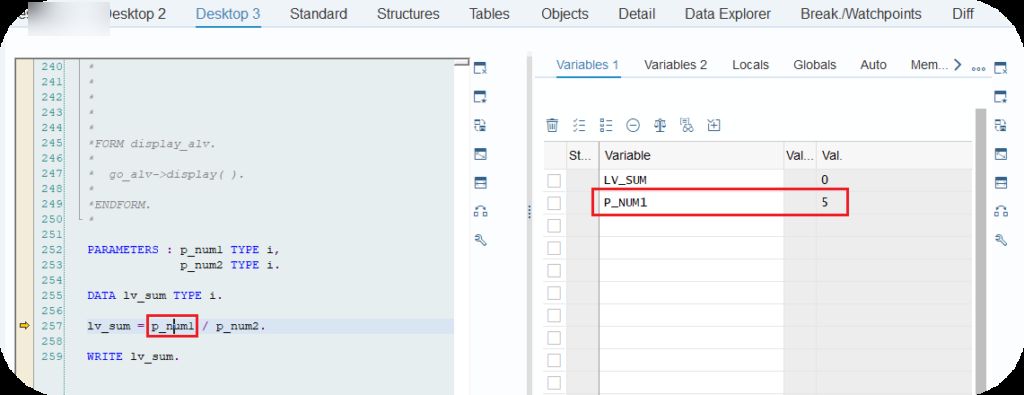Click wrench settings icon beside variables panel
This screenshot has height=395, width=1024.
1000,240
